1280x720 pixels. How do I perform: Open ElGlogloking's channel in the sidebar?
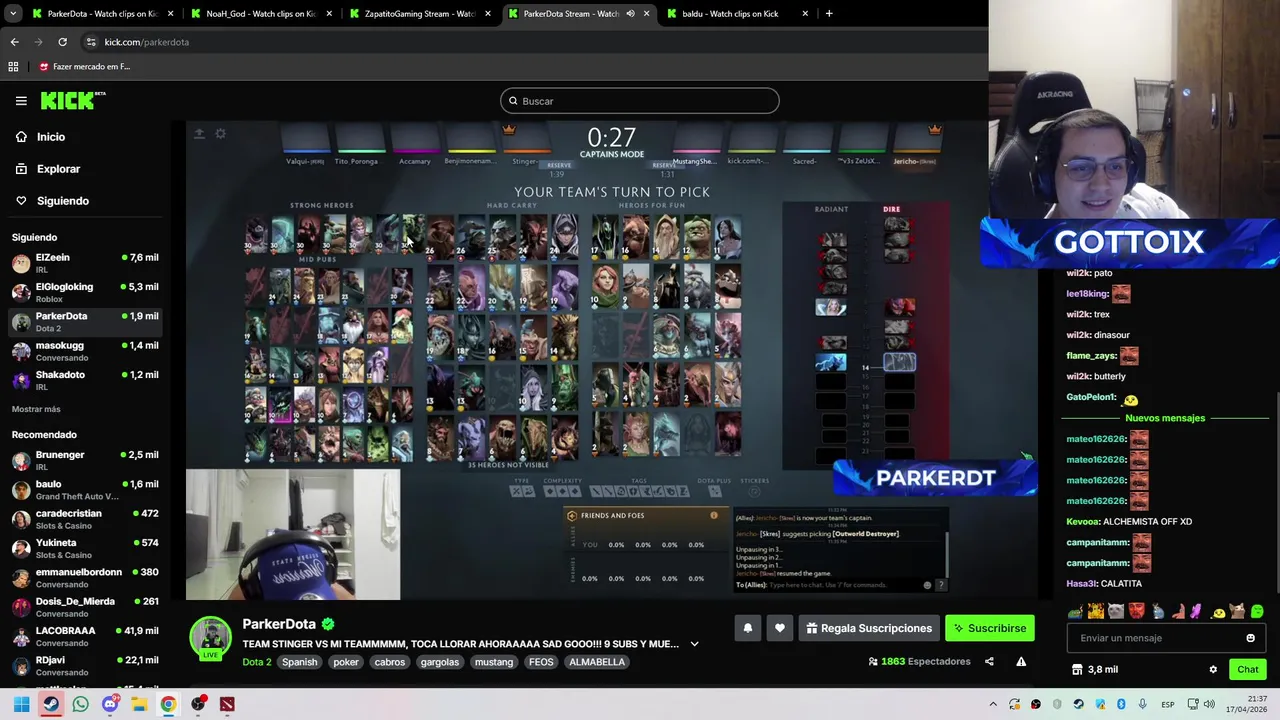click(85, 292)
